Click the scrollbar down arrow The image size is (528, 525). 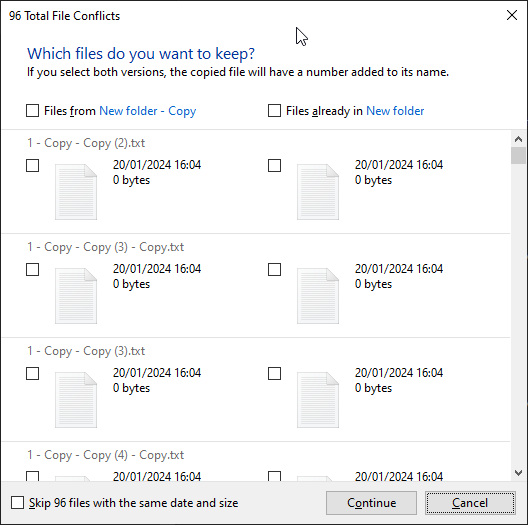pyautogui.click(x=519, y=473)
